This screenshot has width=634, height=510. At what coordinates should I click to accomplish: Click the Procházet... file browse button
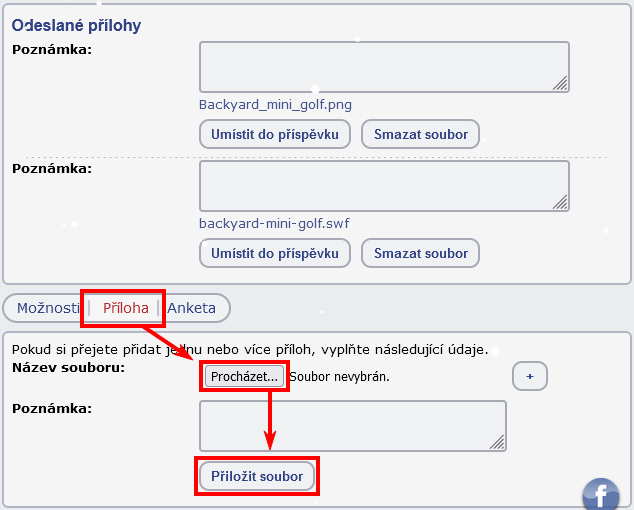tap(244, 377)
